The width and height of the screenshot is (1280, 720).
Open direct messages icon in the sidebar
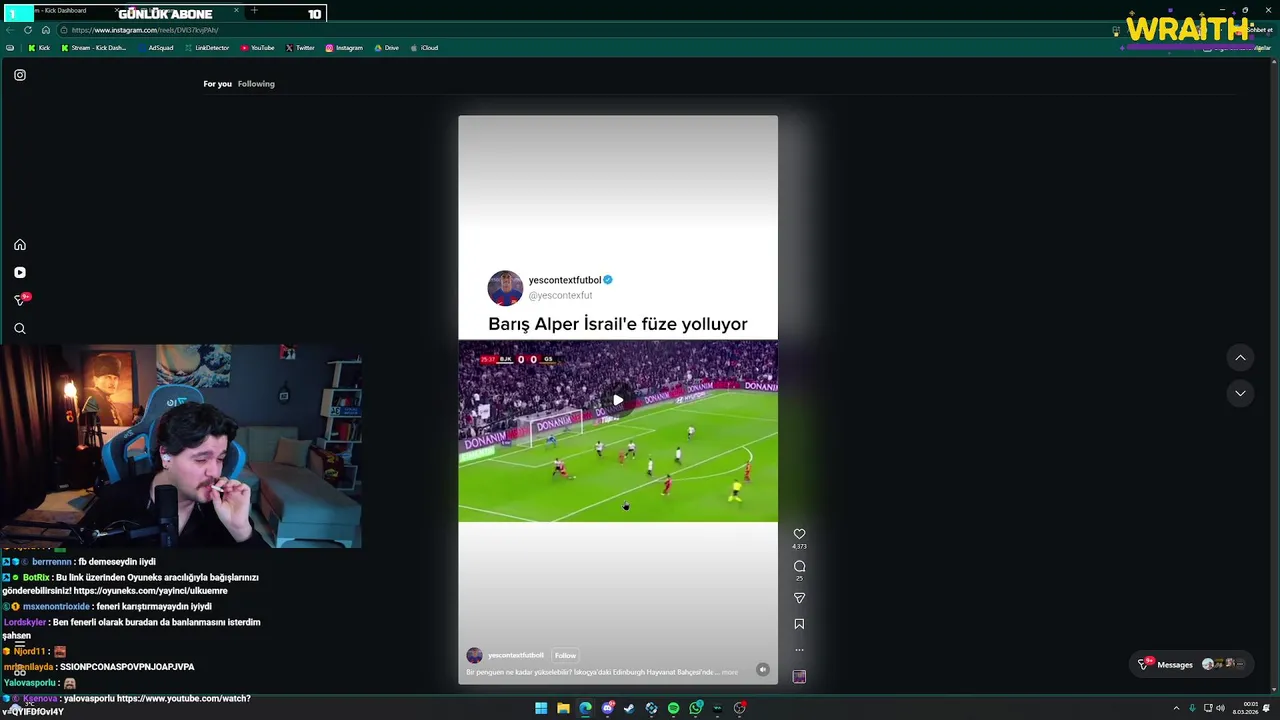[20, 300]
